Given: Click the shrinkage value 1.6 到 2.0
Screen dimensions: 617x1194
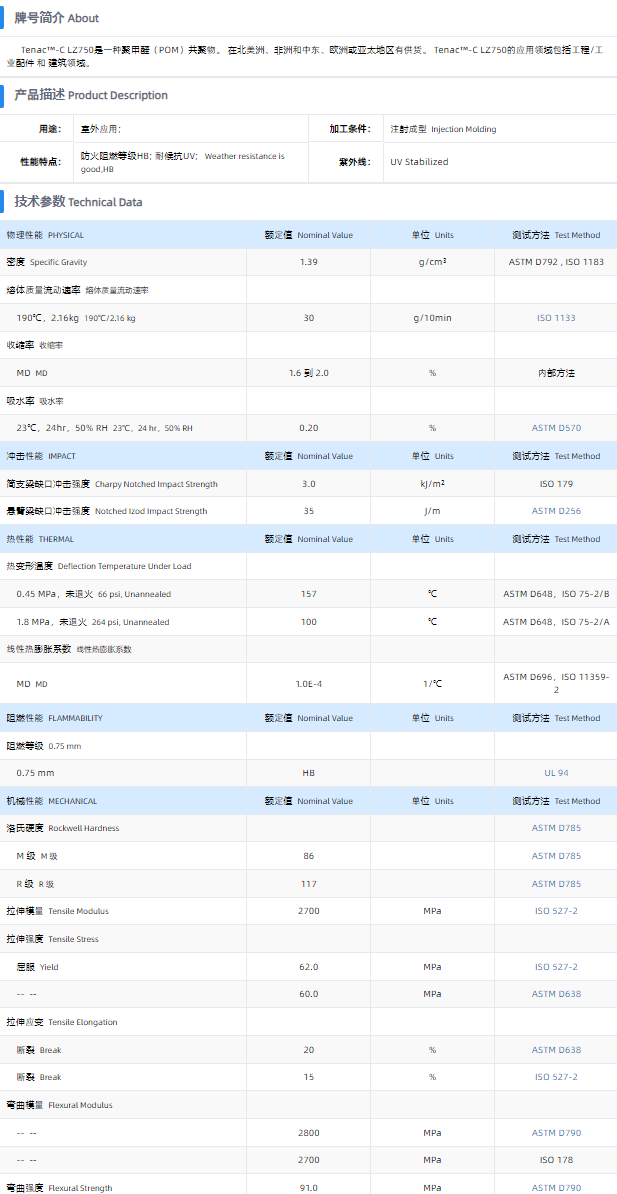Looking at the screenshot, I should (308, 372).
